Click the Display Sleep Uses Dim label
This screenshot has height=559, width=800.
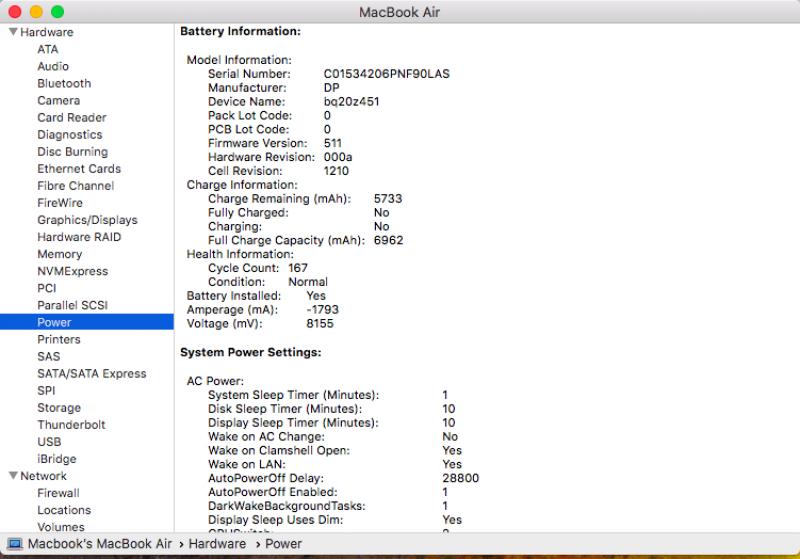point(276,520)
